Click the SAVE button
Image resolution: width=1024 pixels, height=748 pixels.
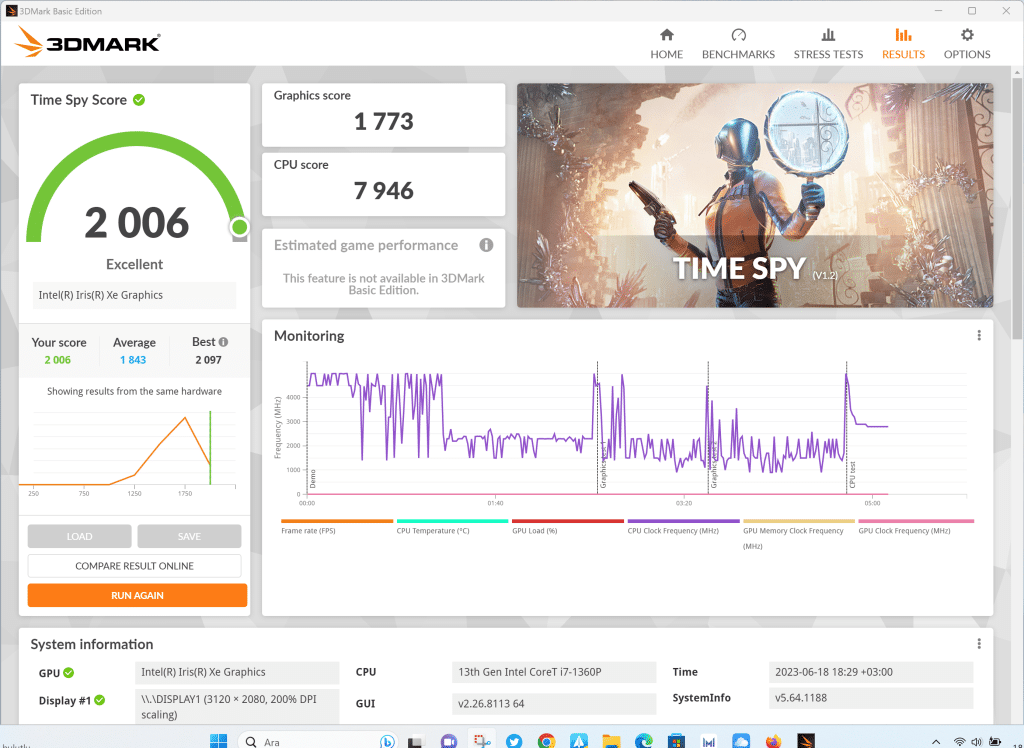pyautogui.click(x=189, y=536)
